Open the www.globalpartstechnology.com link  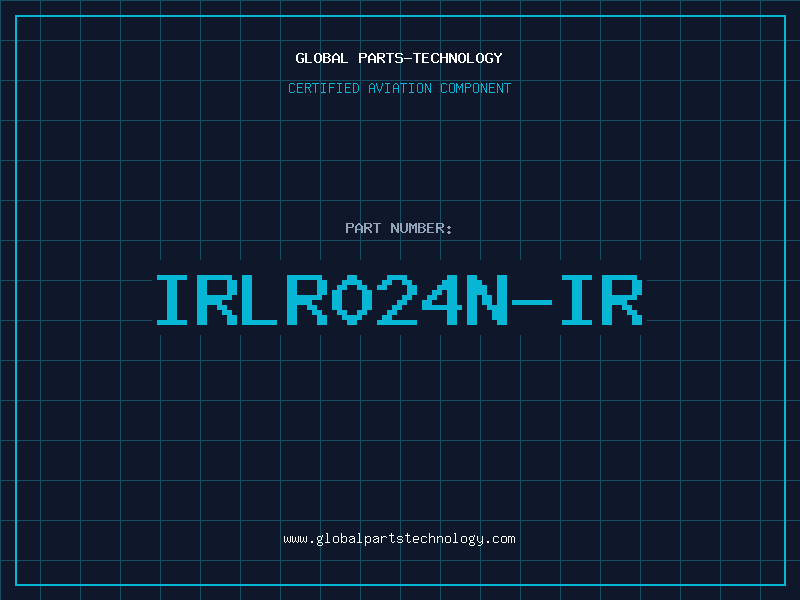coord(399,539)
